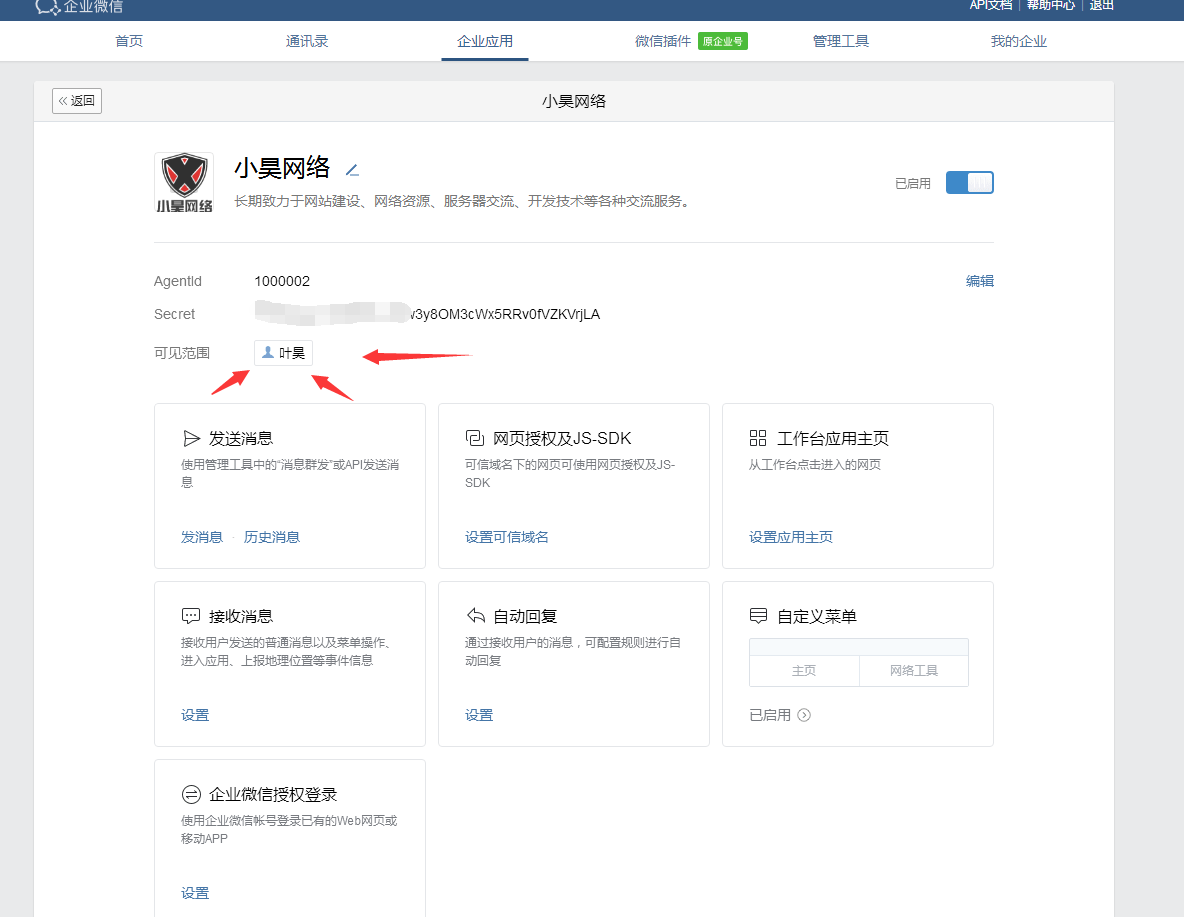The width and height of the screenshot is (1184, 917).
Task: Select the 叶昊 visible range tag
Action: 284,353
